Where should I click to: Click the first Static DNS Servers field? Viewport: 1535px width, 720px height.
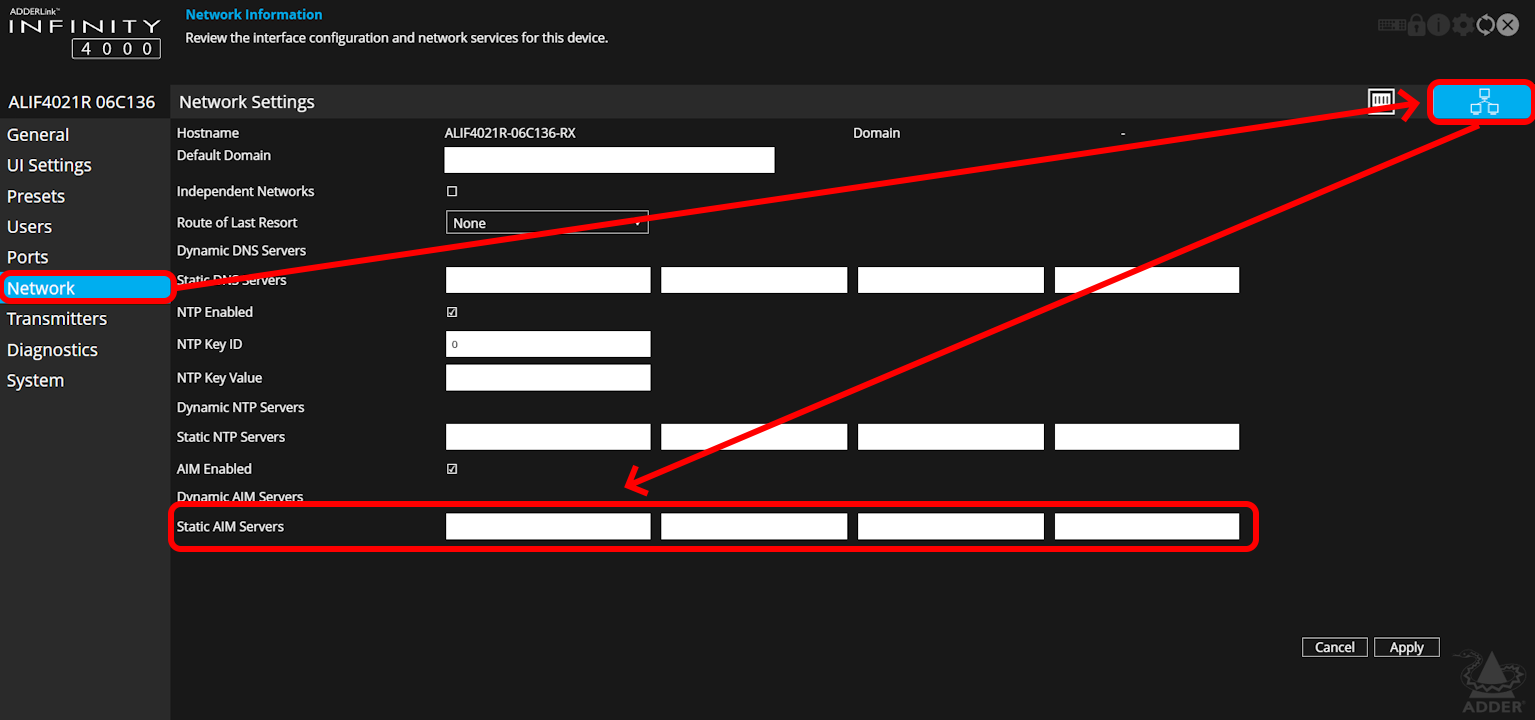[548, 280]
